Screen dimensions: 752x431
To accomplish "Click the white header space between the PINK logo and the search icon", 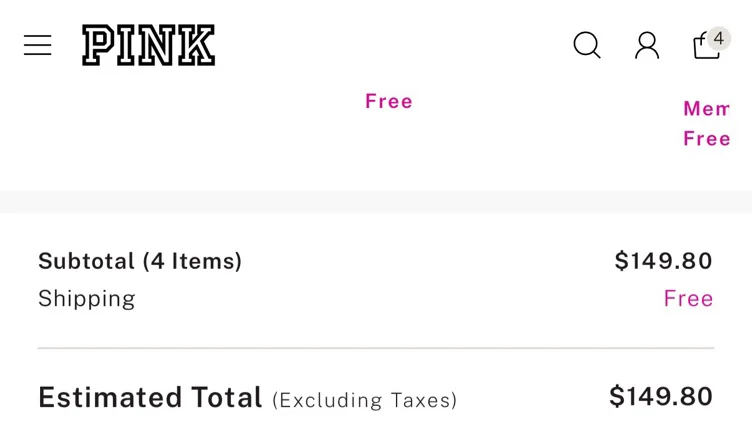I will [393, 45].
